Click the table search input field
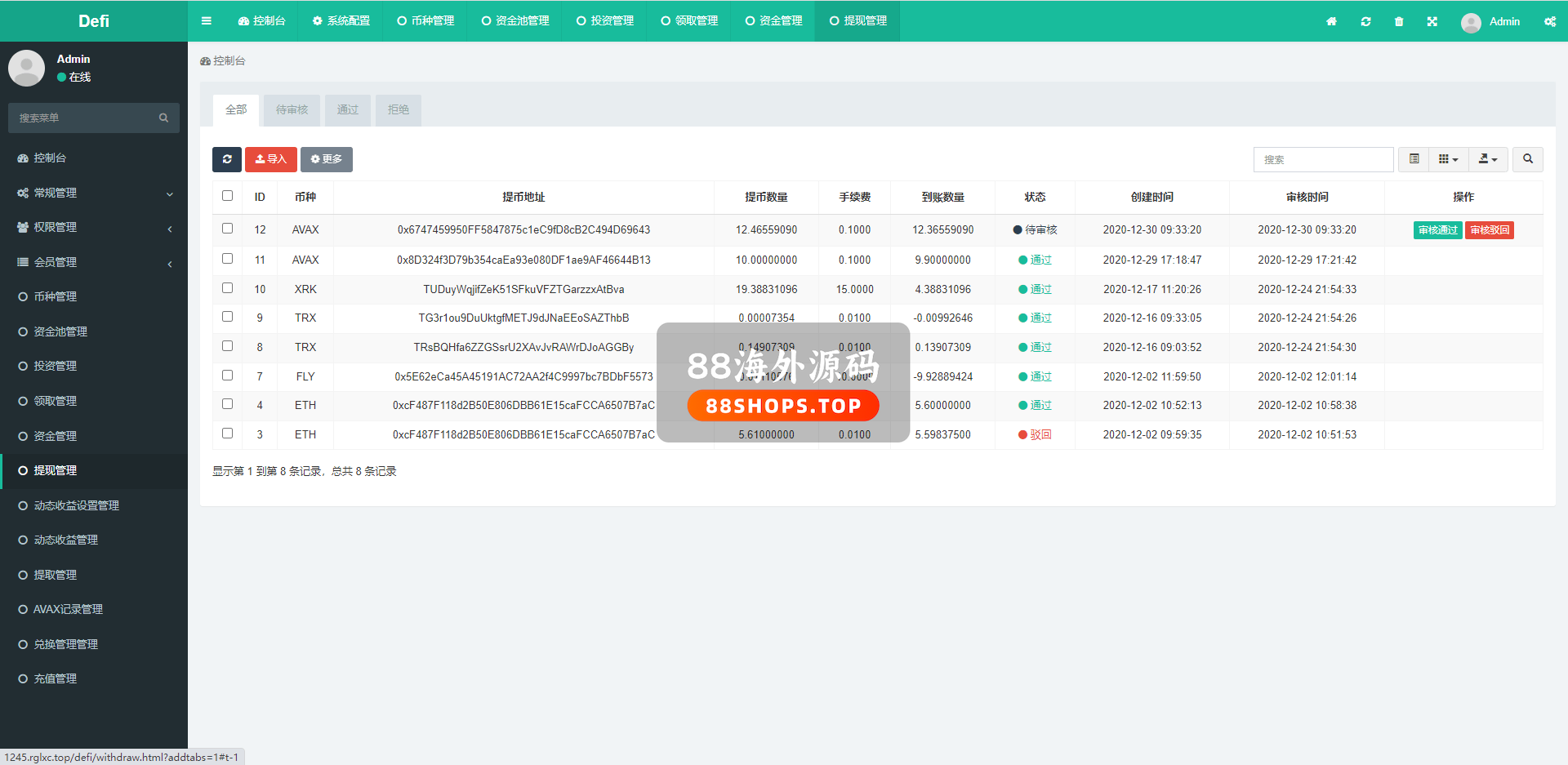Viewport: 1568px width, 765px height. (x=1323, y=159)
